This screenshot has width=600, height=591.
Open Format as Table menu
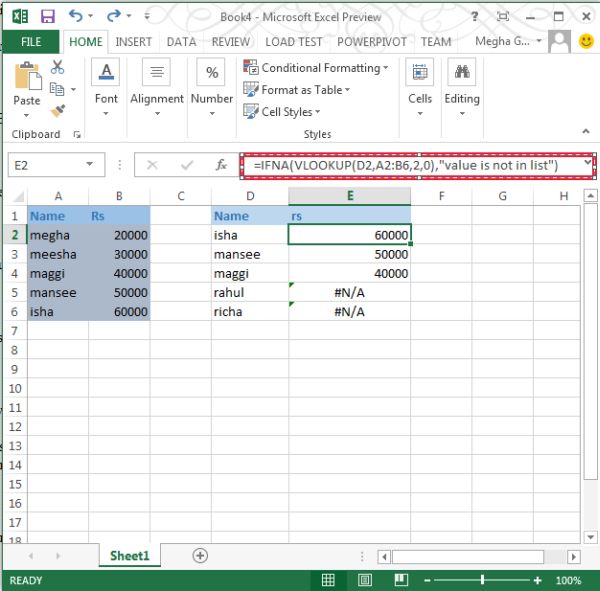coord(297,90)
